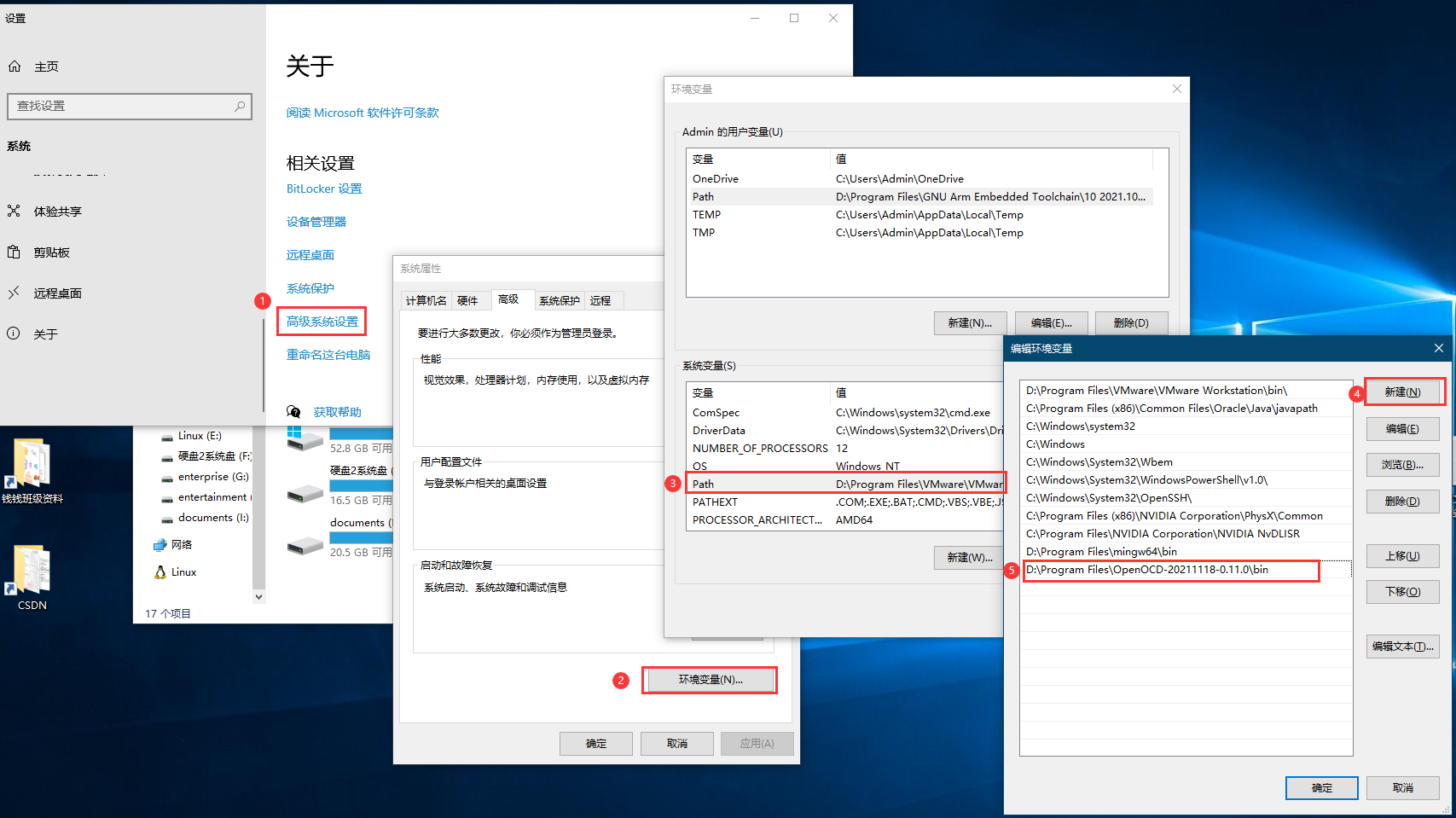Open the 远程桌面 sidebar icon
This screenshot has height=818, width=1456.
(x=14, y=293)
